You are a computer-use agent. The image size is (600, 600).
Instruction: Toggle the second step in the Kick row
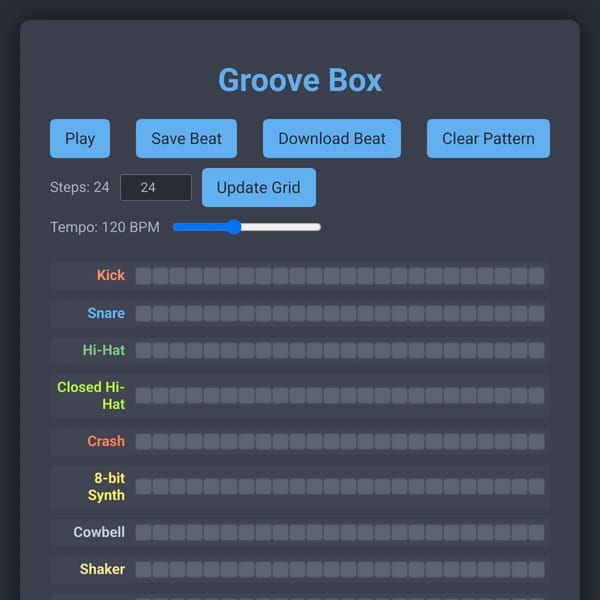[160, 276]
